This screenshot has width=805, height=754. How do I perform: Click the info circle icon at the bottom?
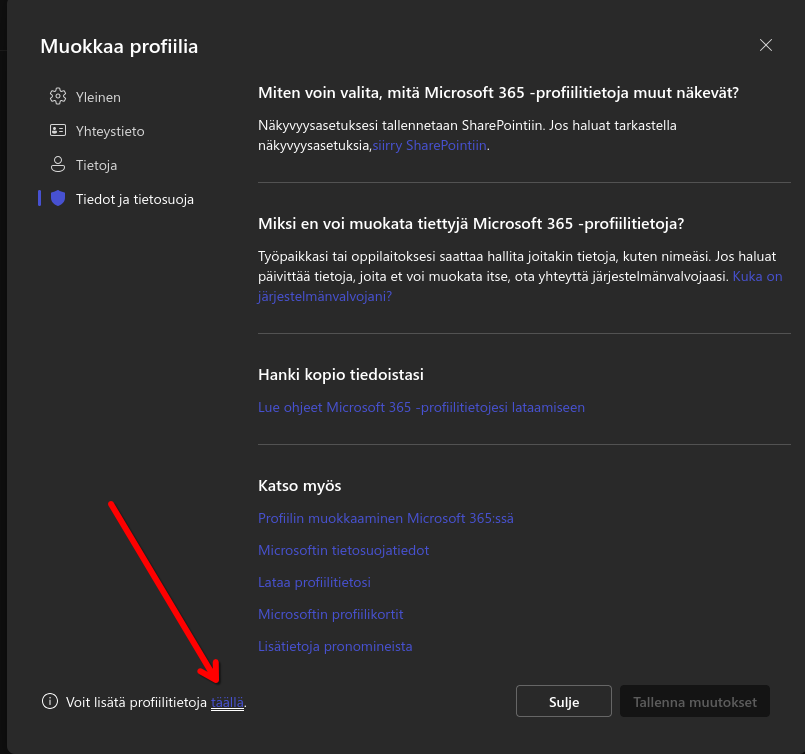point(50,702)
